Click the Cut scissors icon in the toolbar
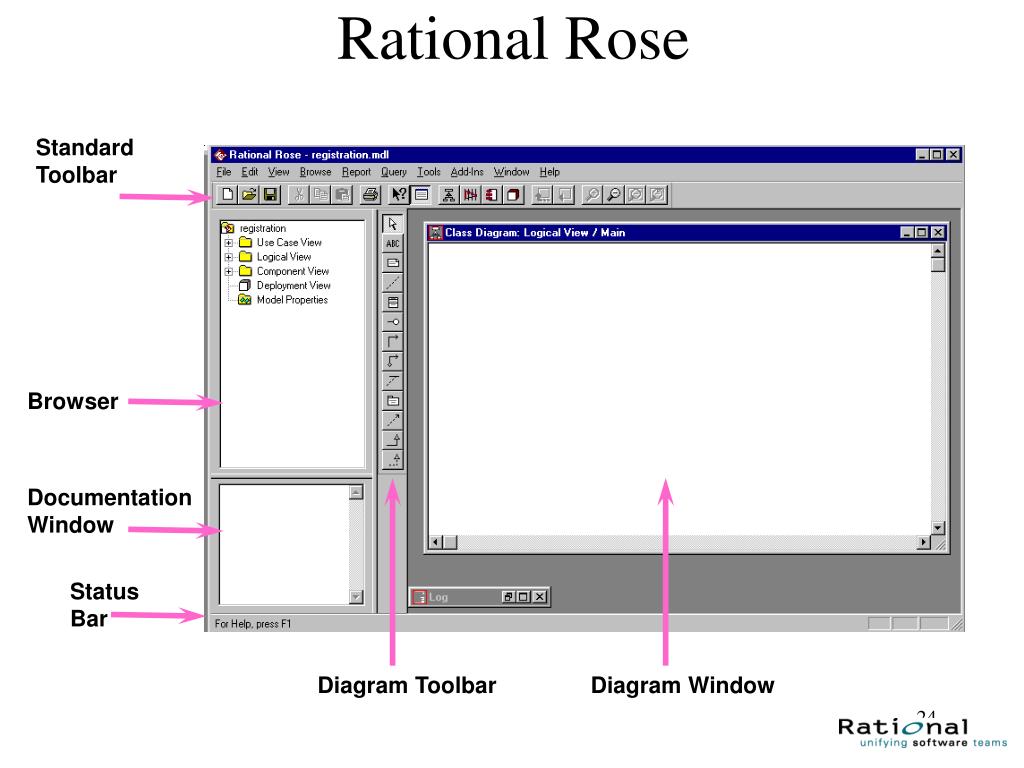1024x768 pixels. (299, 195)
